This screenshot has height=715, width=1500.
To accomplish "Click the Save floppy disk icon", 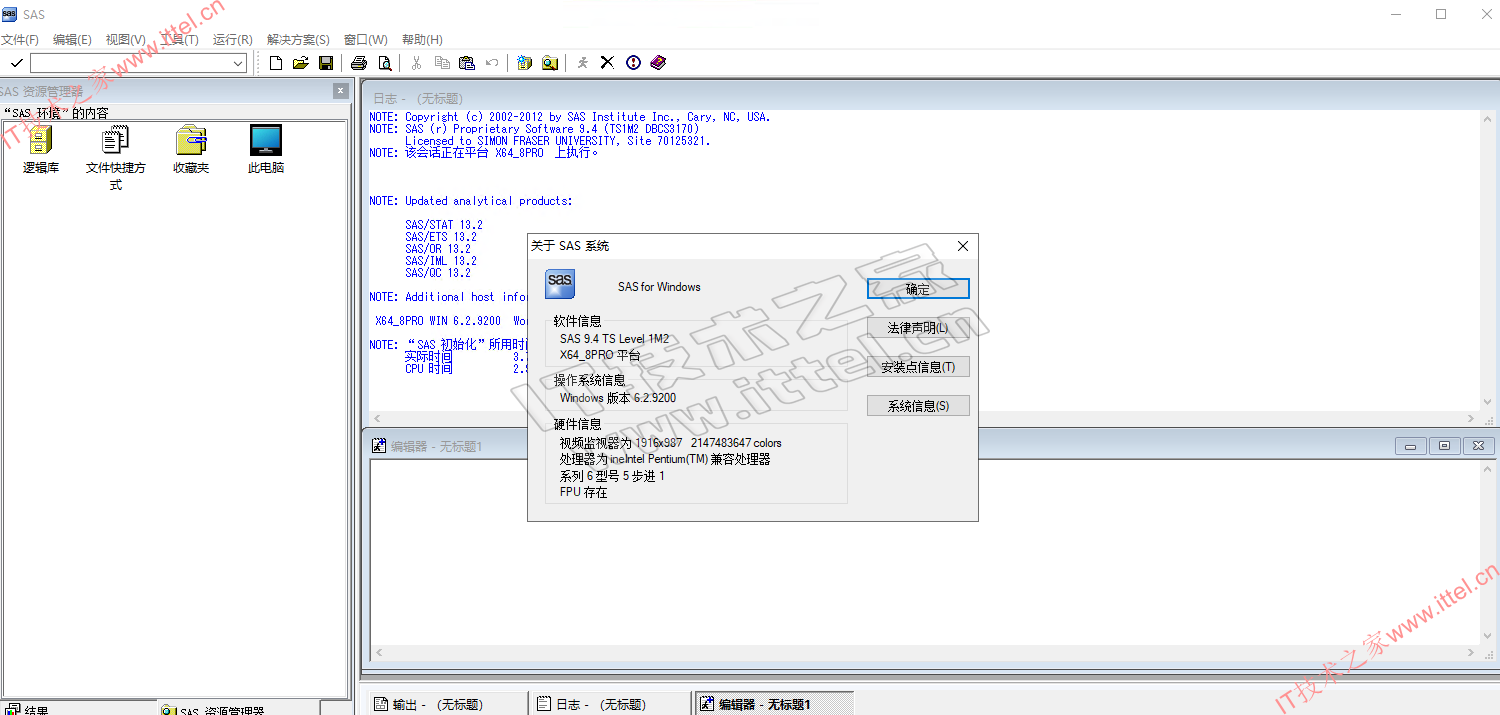I will [x=326, y=63].
